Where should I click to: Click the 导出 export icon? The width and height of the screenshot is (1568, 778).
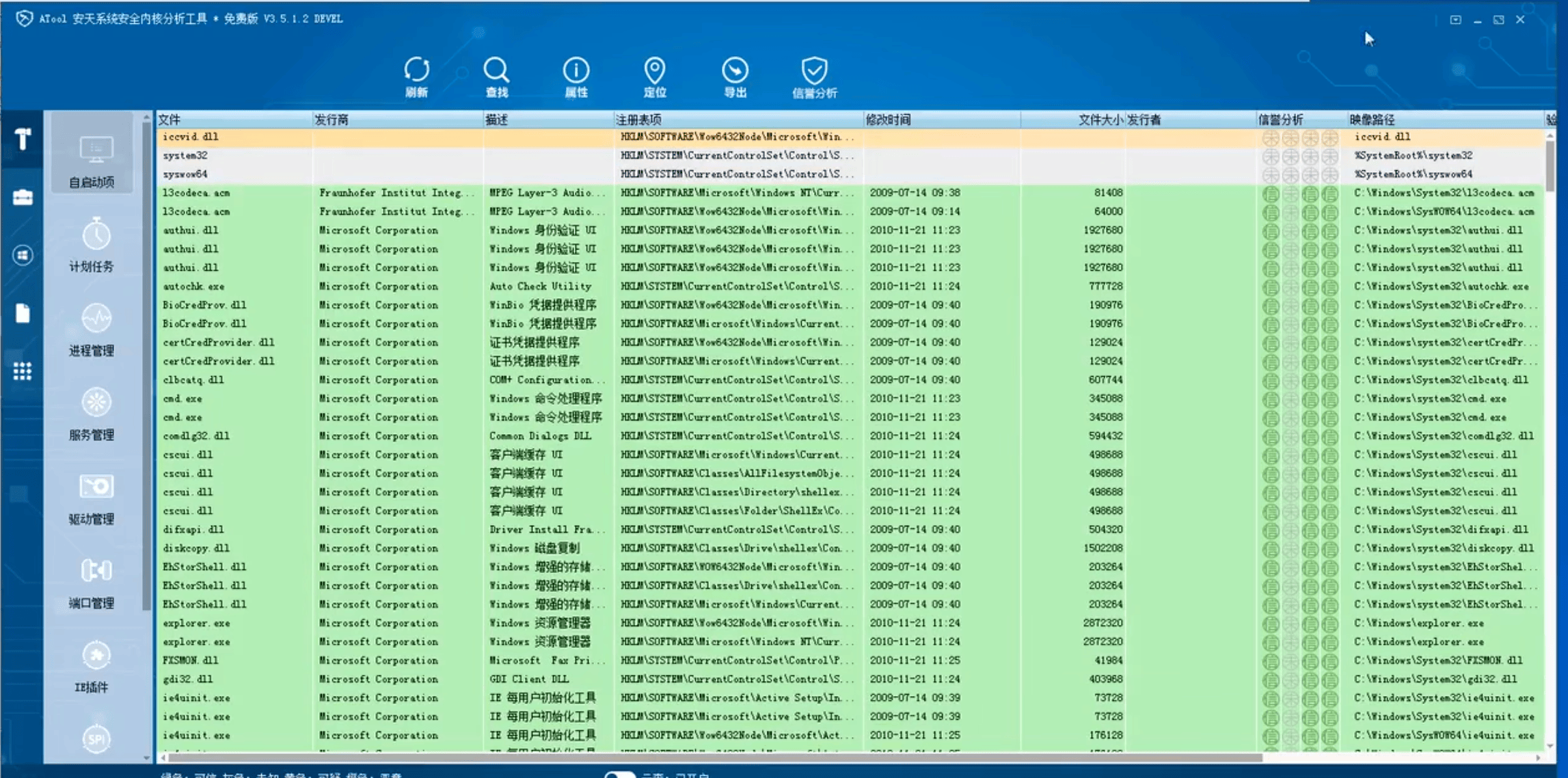click(735, 77)
